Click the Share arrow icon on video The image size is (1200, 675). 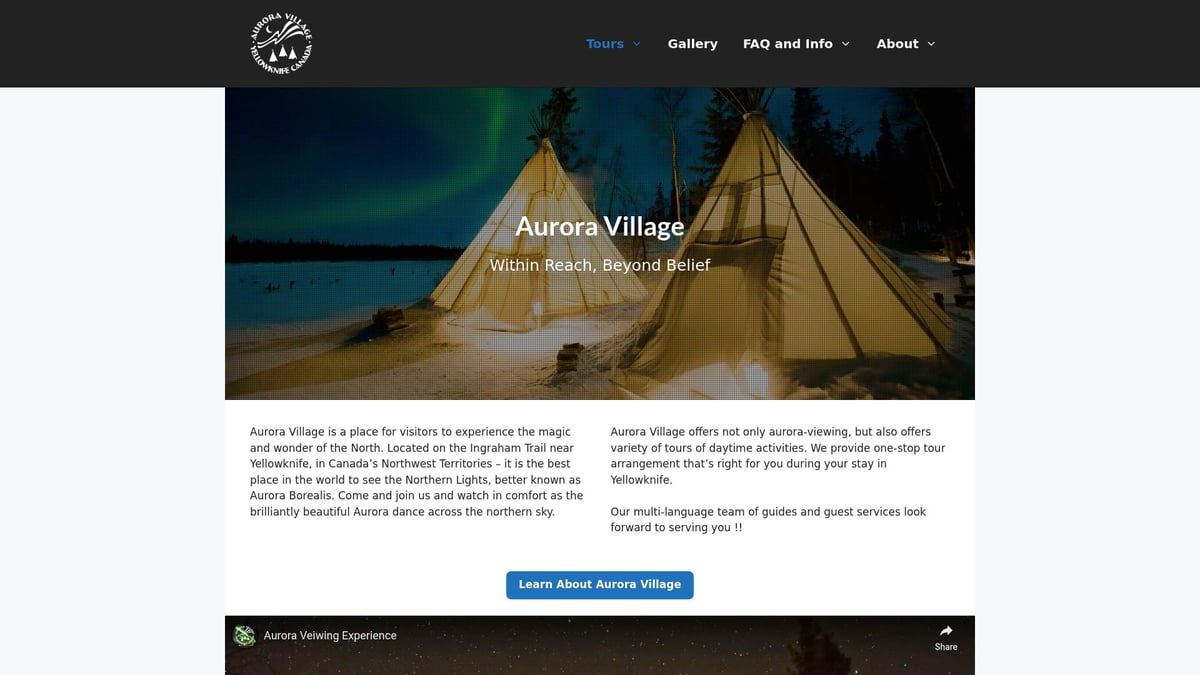[x=946, y=631]
